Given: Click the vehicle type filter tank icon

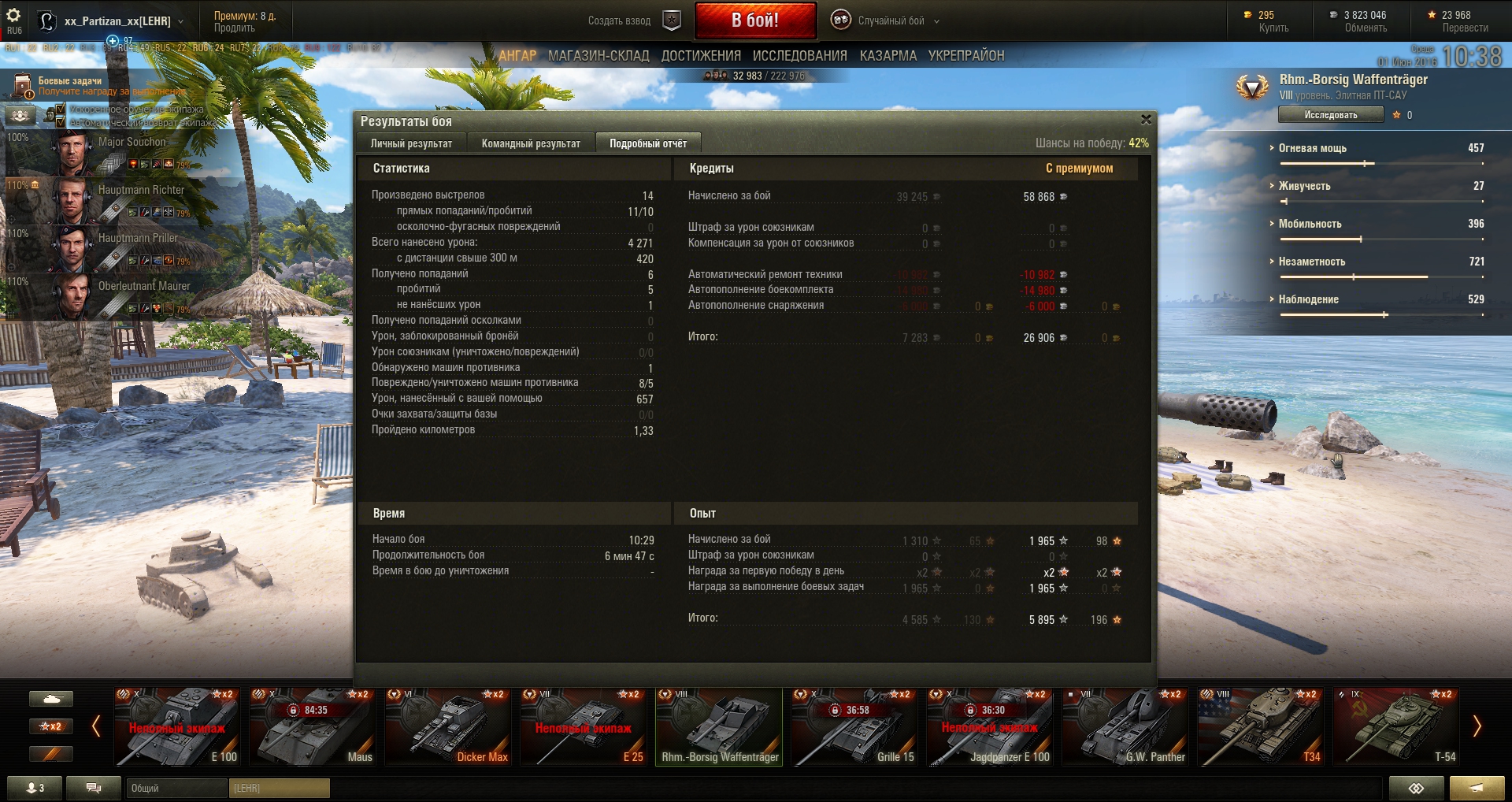Looking at the screenshot, I should [x=51, y=698].
